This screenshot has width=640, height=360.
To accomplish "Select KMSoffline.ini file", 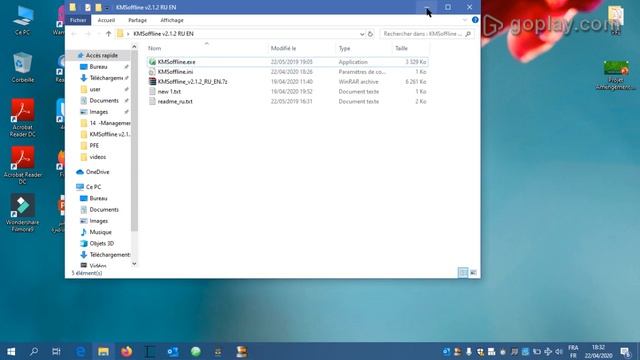I will [x=287, y=72].
